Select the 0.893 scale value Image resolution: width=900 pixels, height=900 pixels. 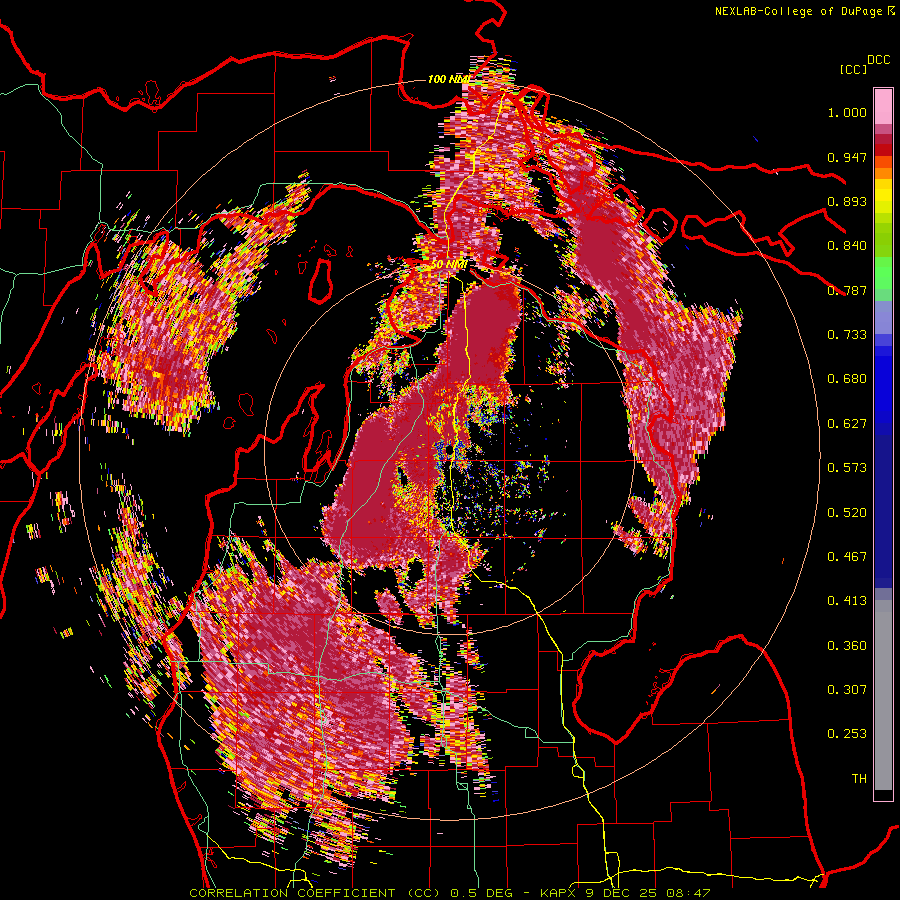tap(847, 201)
